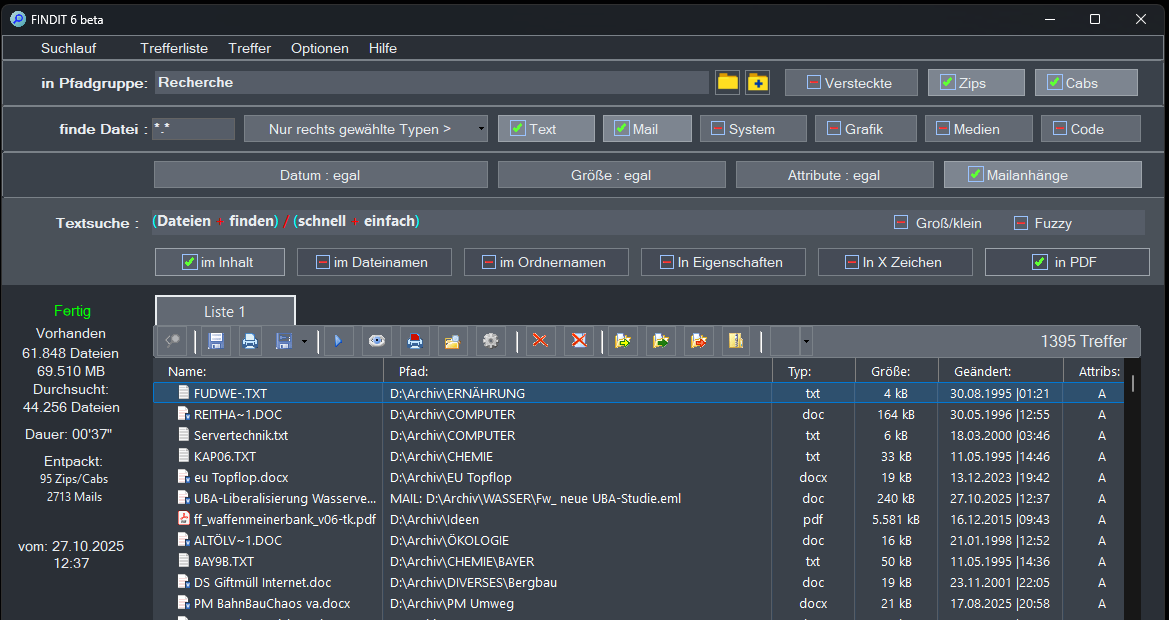The width and height of the screenshot is (1169, 620).
Task: Click the eye preview icon
Action: tap(377, 341)
